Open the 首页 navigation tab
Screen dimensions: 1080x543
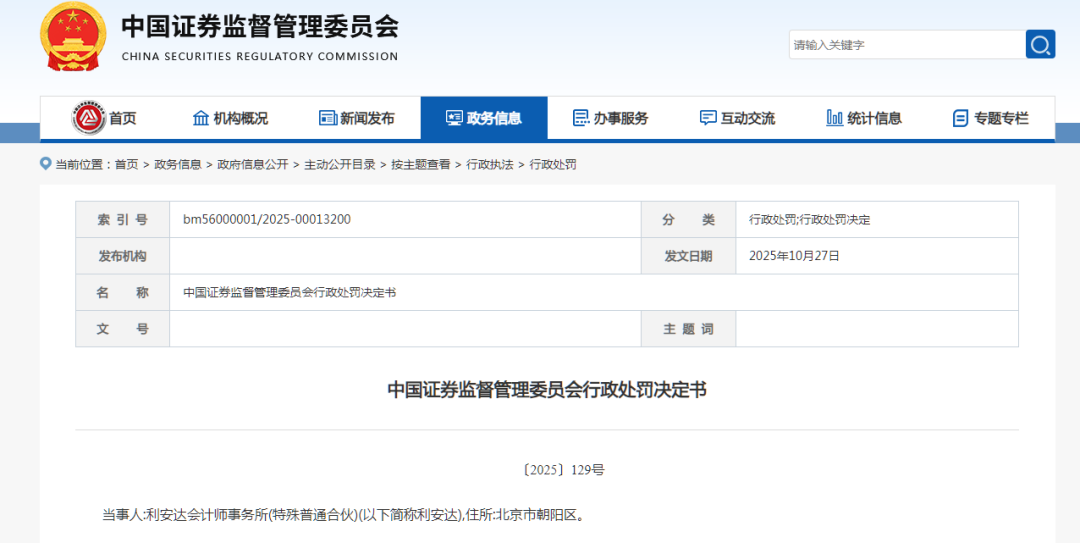coord(104,119)
